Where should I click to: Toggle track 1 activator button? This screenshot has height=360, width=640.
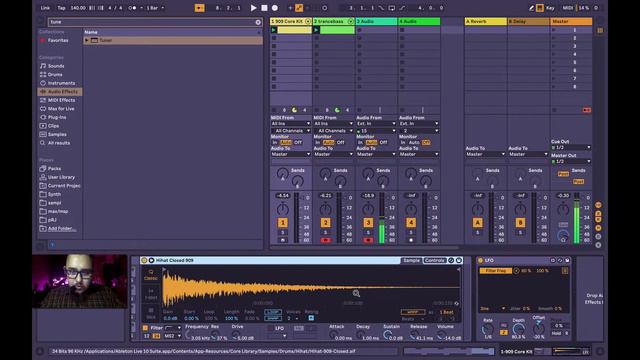[282, 222]
